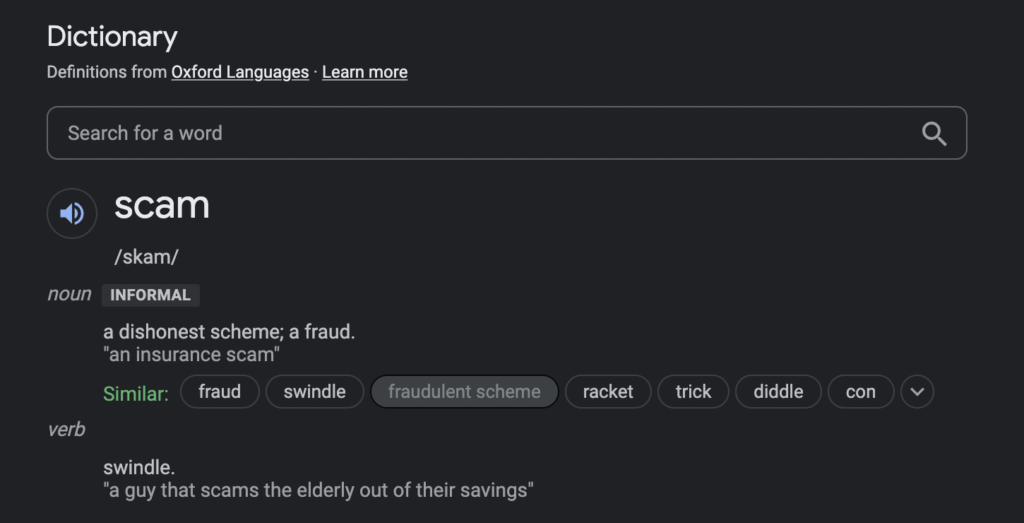Choose the 'con' synonym chip
The image size is (1024, 523).
pos(860,392)
